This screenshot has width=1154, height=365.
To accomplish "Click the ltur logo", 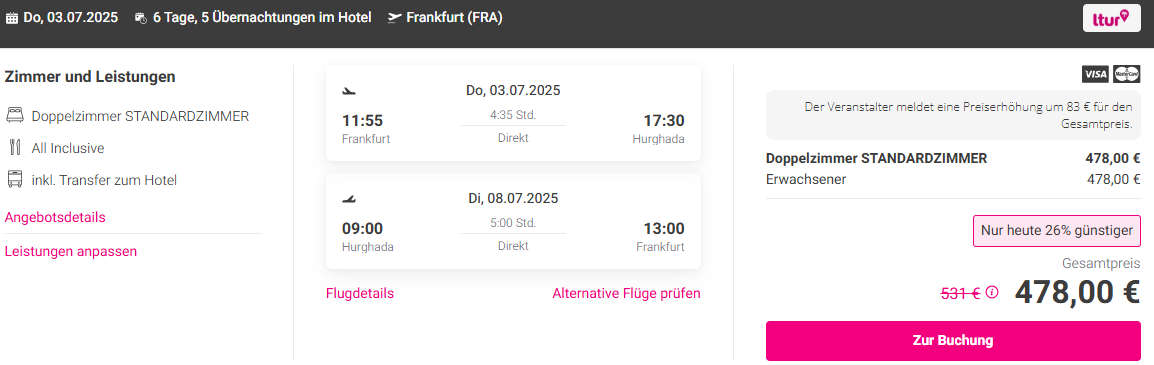I will click(1111, 18).
